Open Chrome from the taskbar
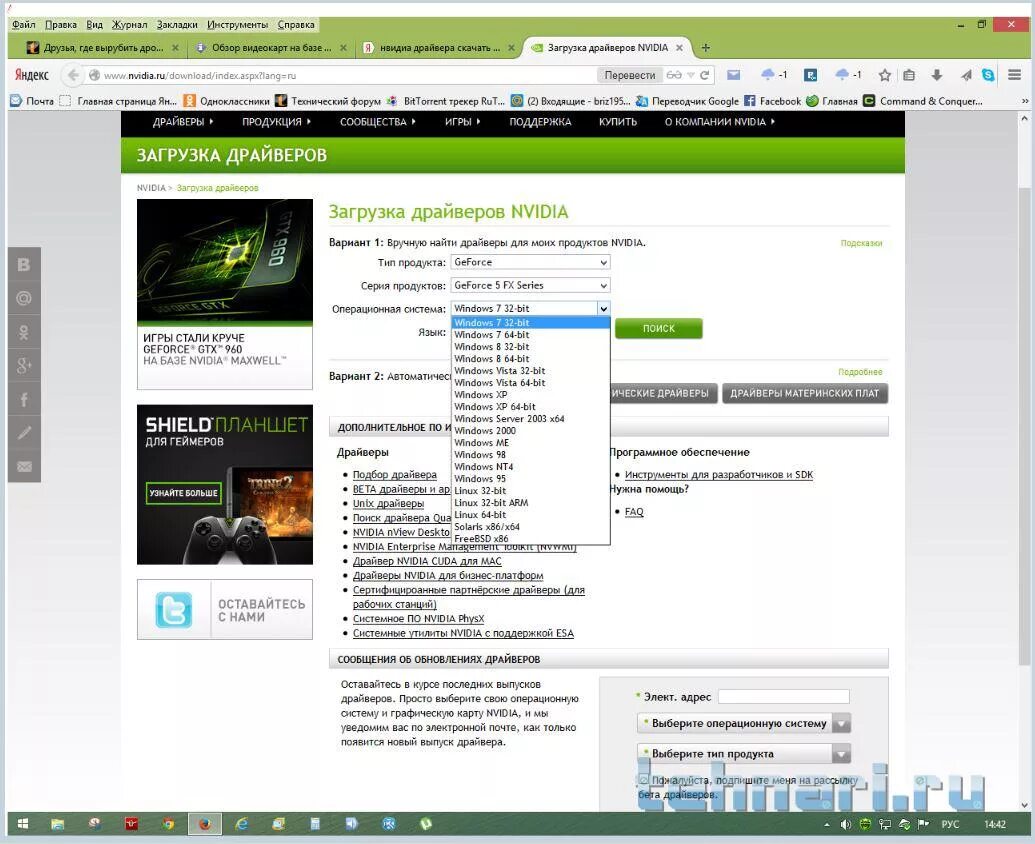The width and height of the screenshot is (1035, 844). (x=168, y=824)
